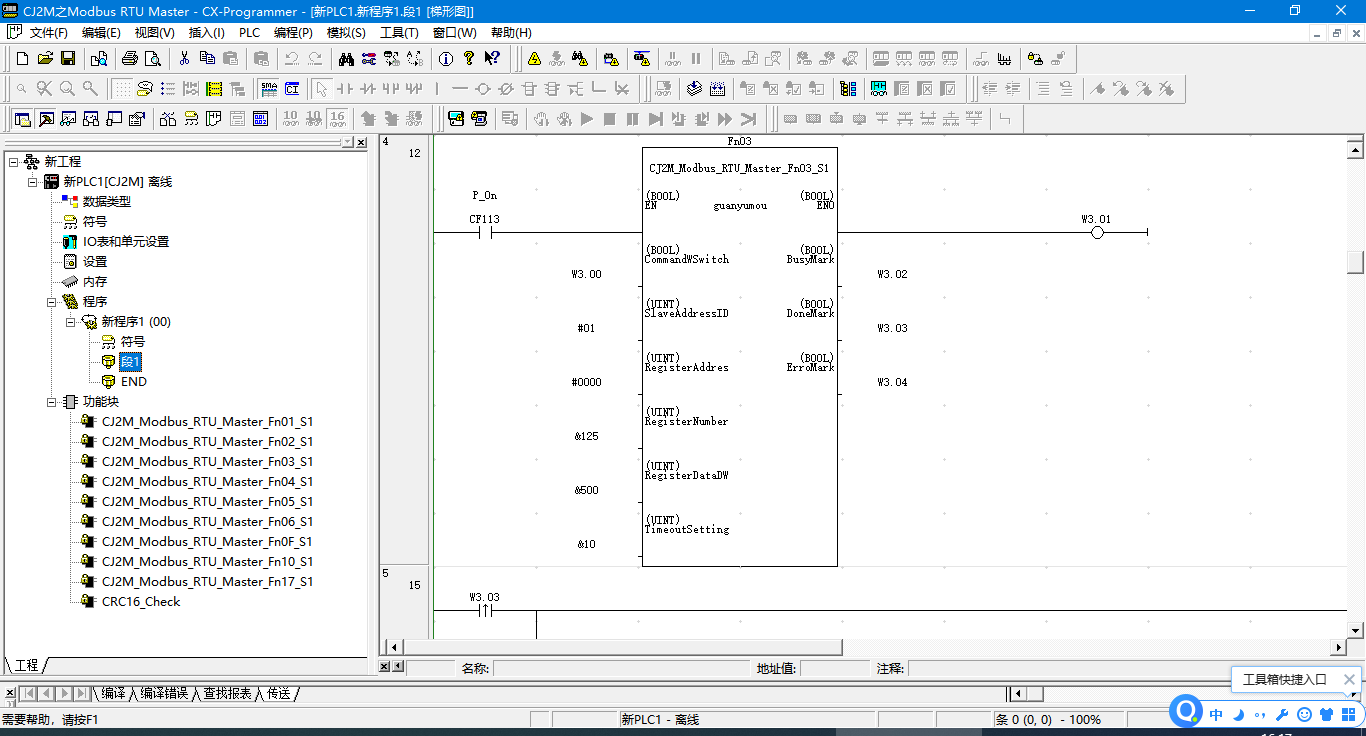Collapse the 程序 tree node
This screenshot has height=736, width=1366.
(52, 301)
